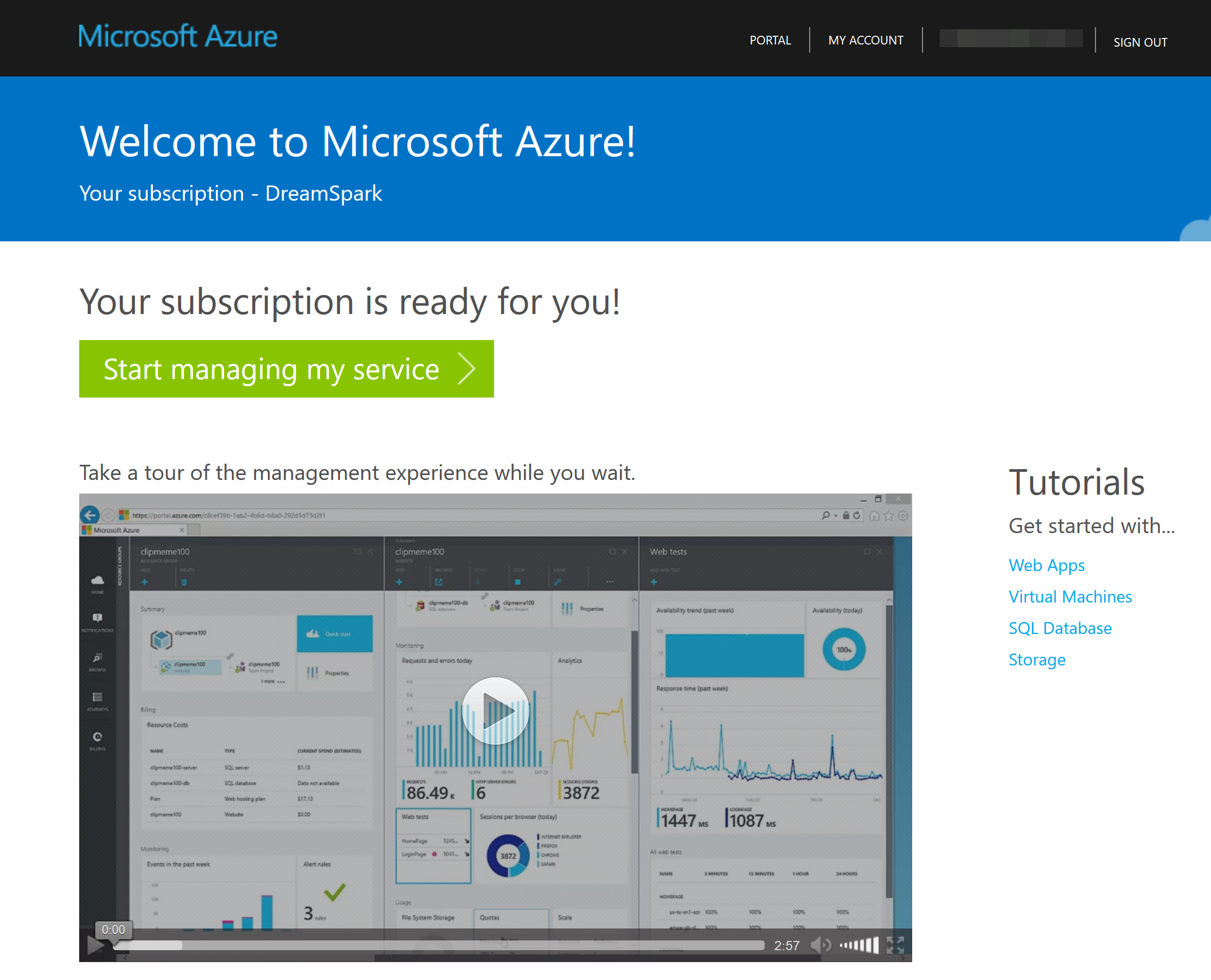
Task: Click the Tutorials heading
Action: point(1076,482)
